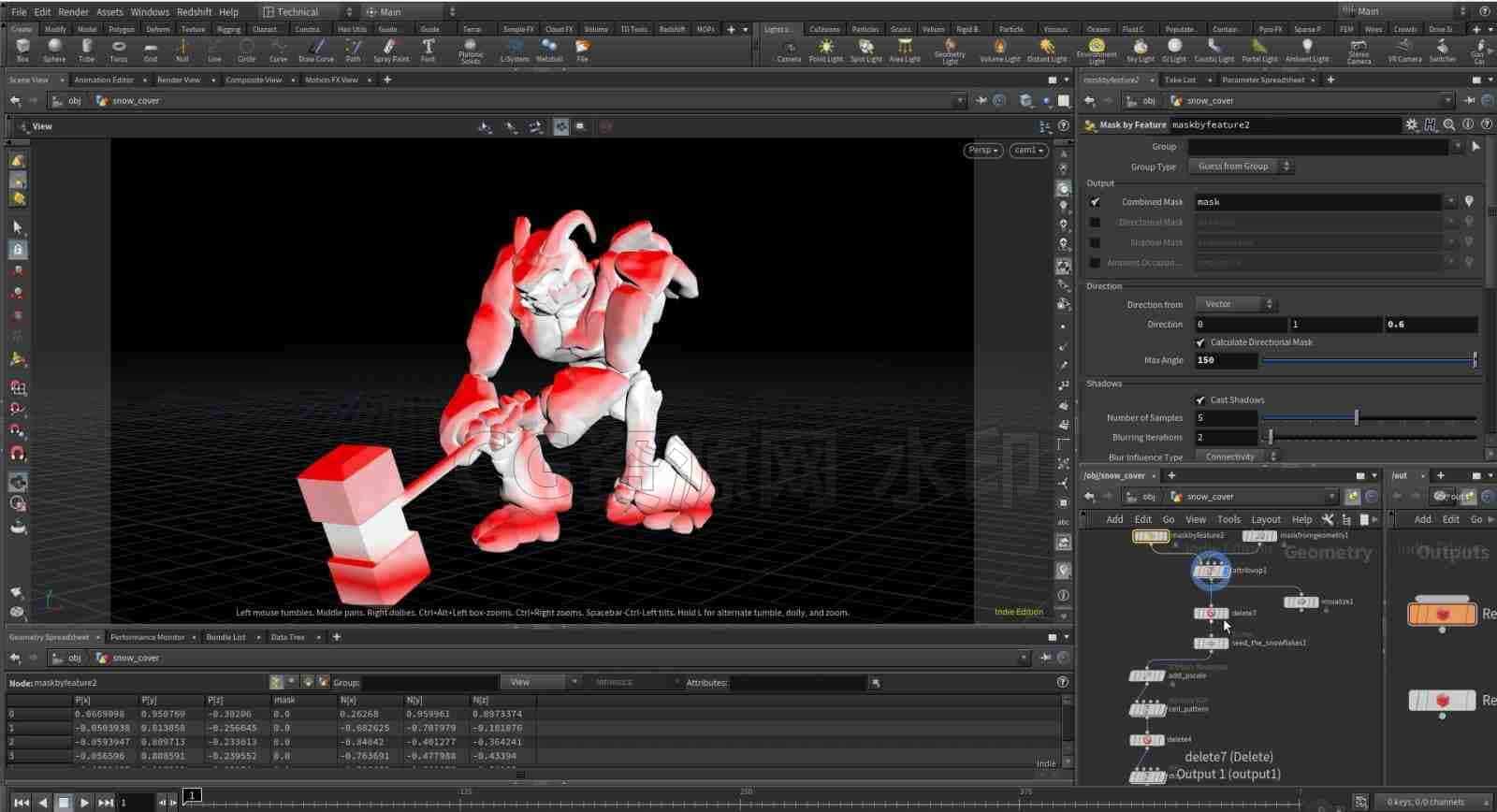The image size is (1497, 812).
Task: Click the delete7 node in network
Action: tap(1211, 613)
